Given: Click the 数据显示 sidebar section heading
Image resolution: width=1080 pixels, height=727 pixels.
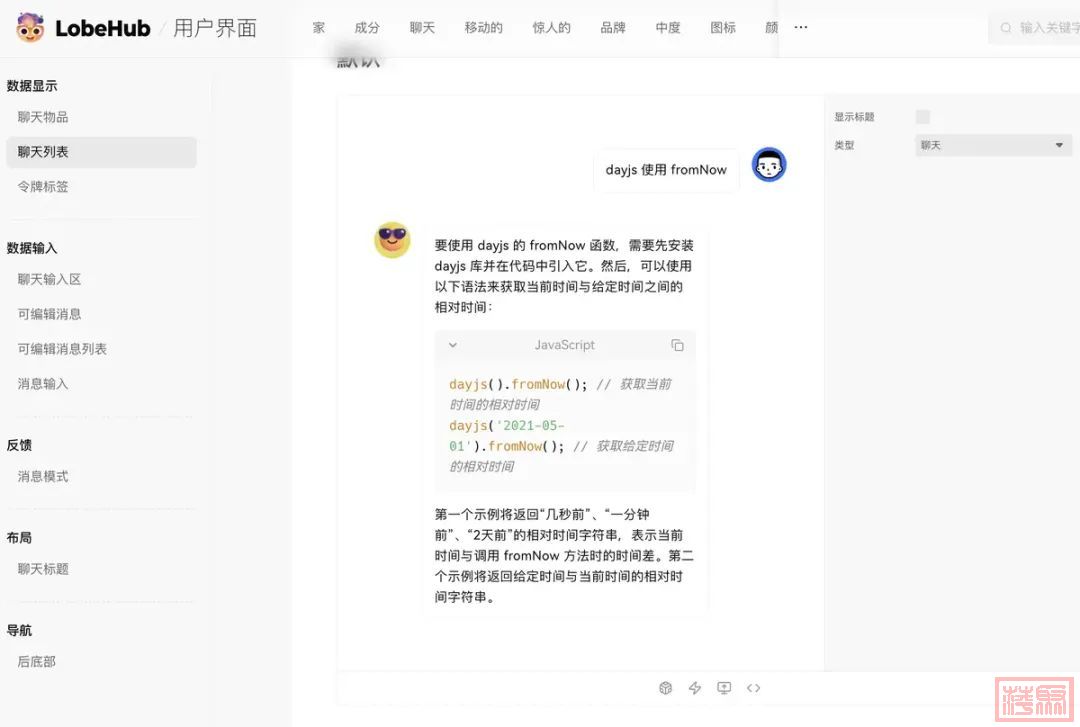Looking at the screenshot, I should (x=32, y=86).
